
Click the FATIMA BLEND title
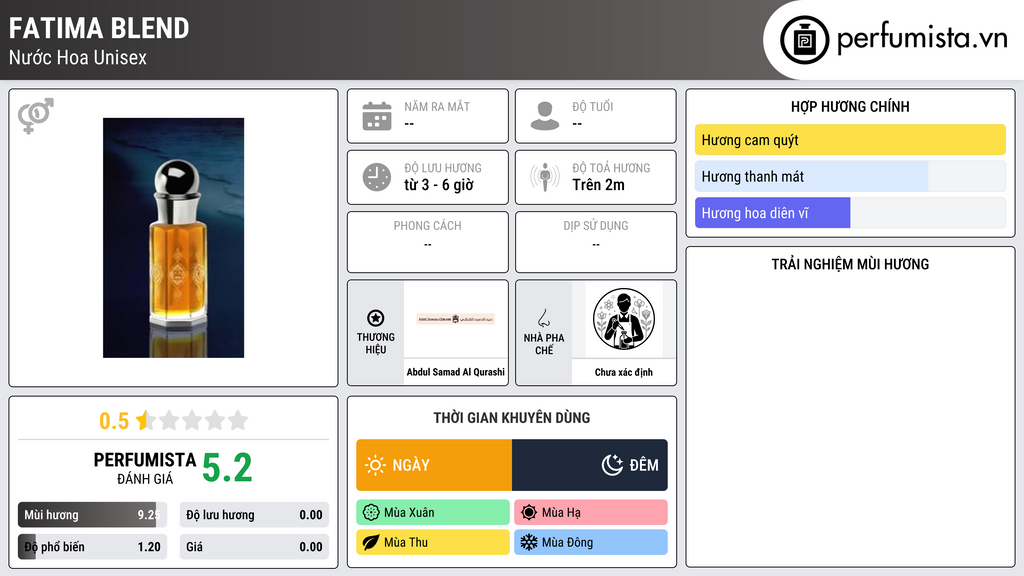99,28
